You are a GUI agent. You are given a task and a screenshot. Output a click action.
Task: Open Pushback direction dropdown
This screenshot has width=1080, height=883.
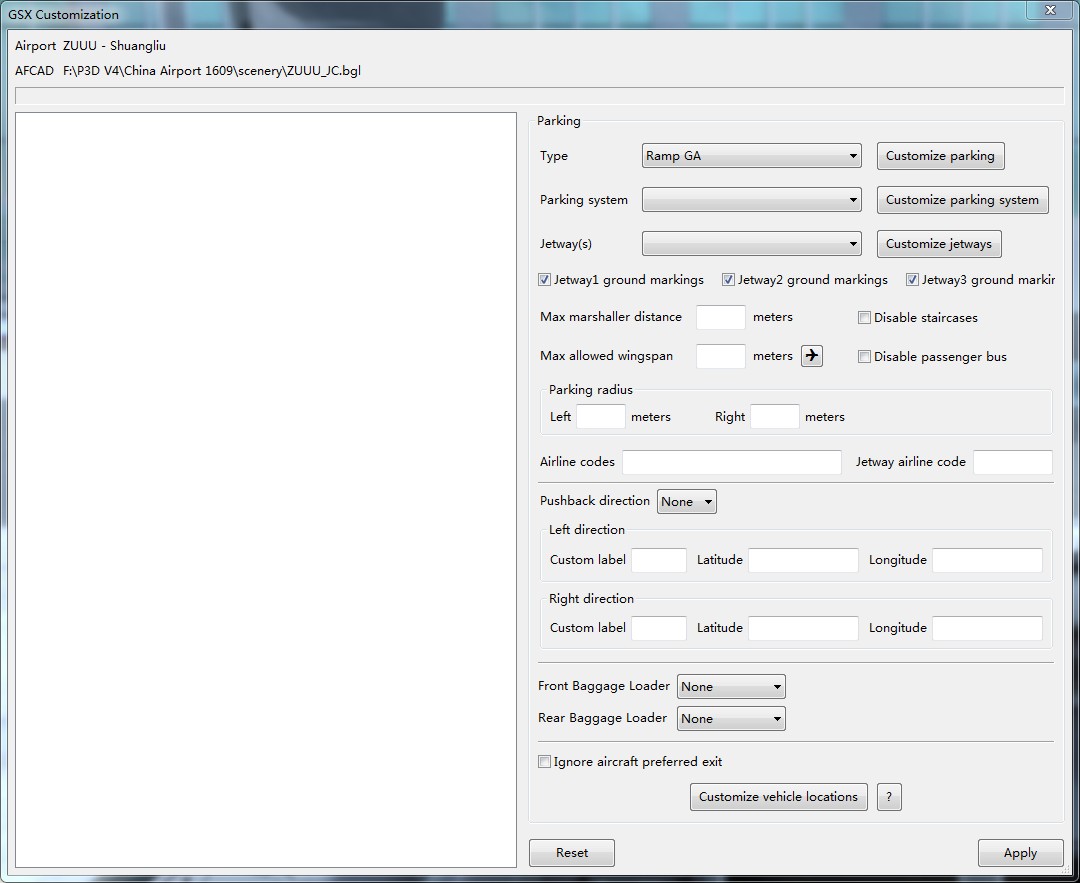click(x=686, y=502)
